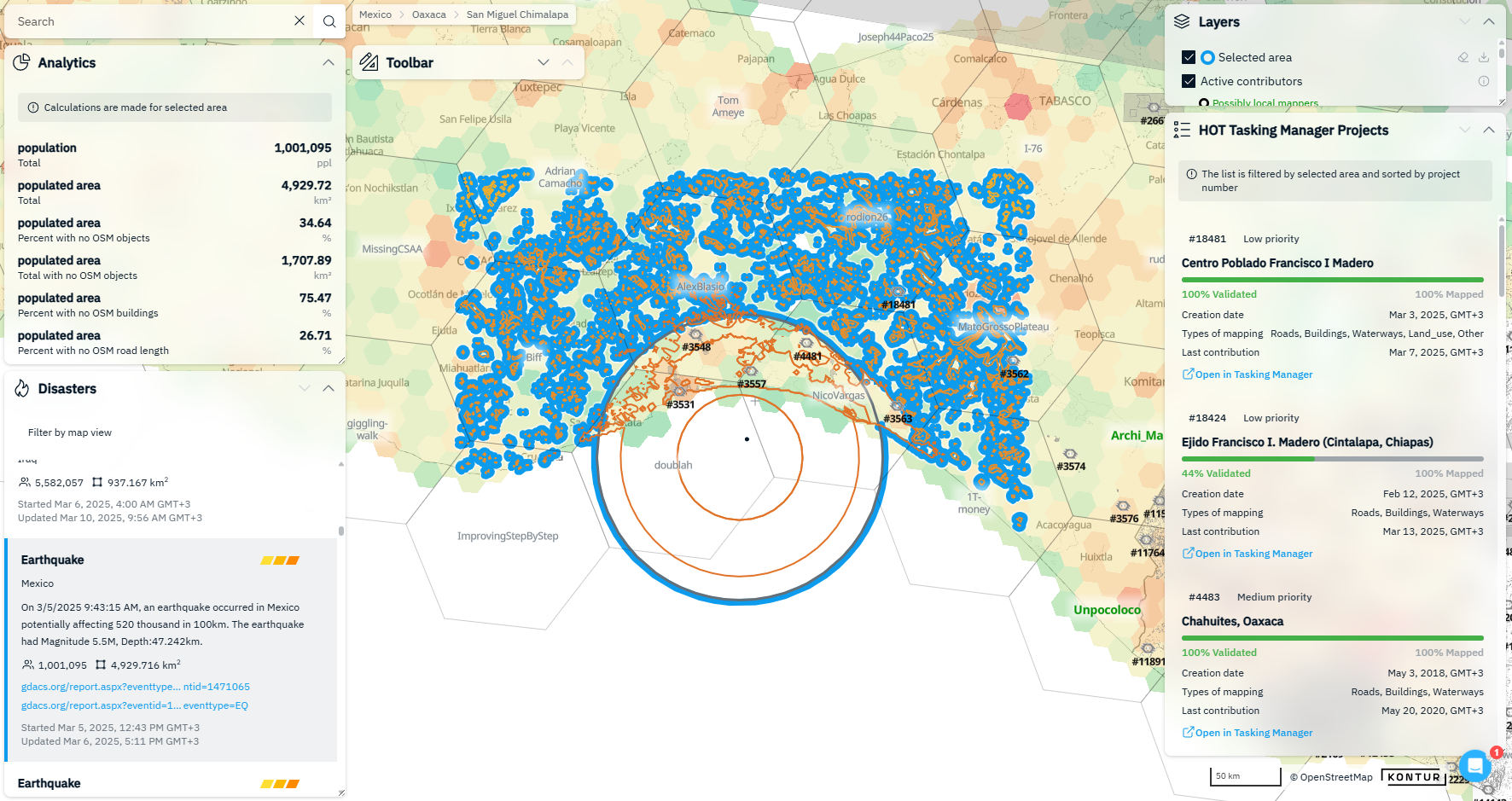Click Centro Poblado Francisco I Madero progress bar
Viewport: 1512px width, 801px height.
(x=1333, y=280)
